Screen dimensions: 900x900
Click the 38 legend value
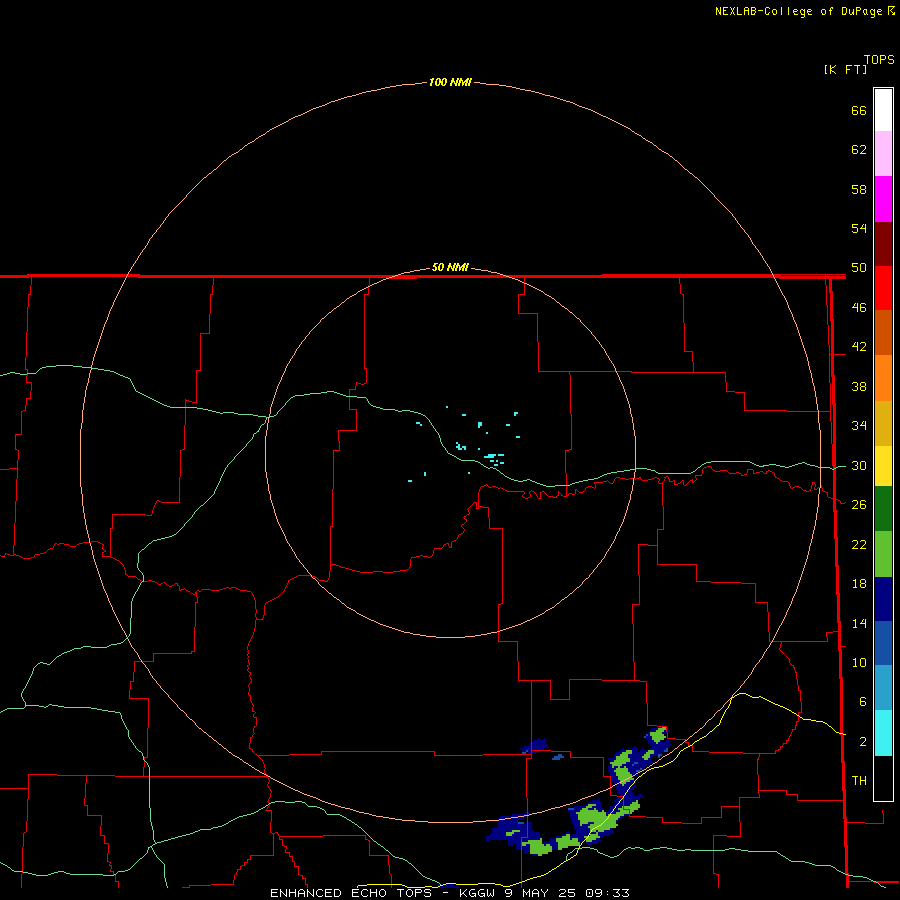(x=859, y=387)
